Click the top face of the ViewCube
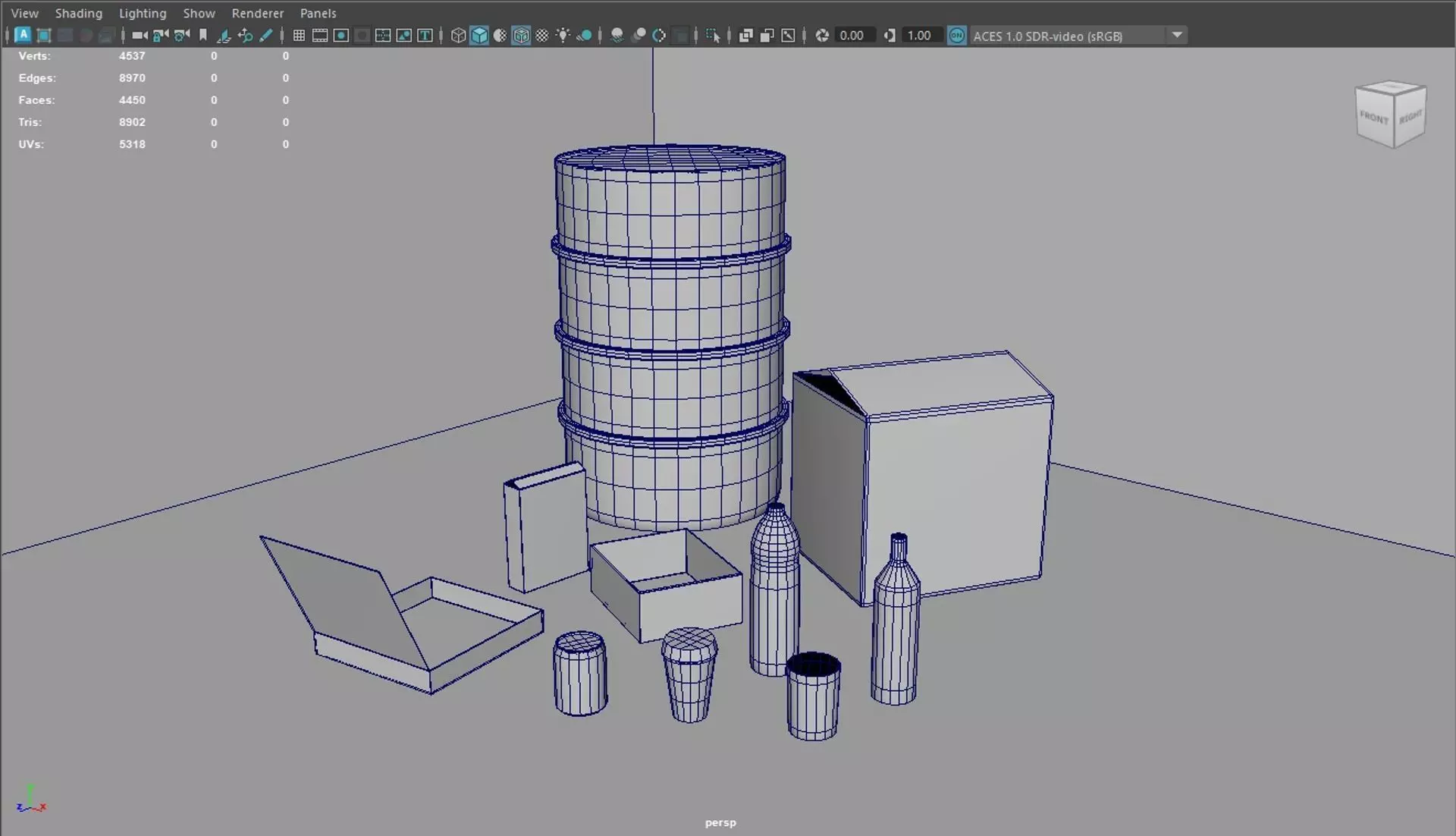The width and height of the screenshot is (1456, 836). pyautogui.click(x=1392, y=88)
